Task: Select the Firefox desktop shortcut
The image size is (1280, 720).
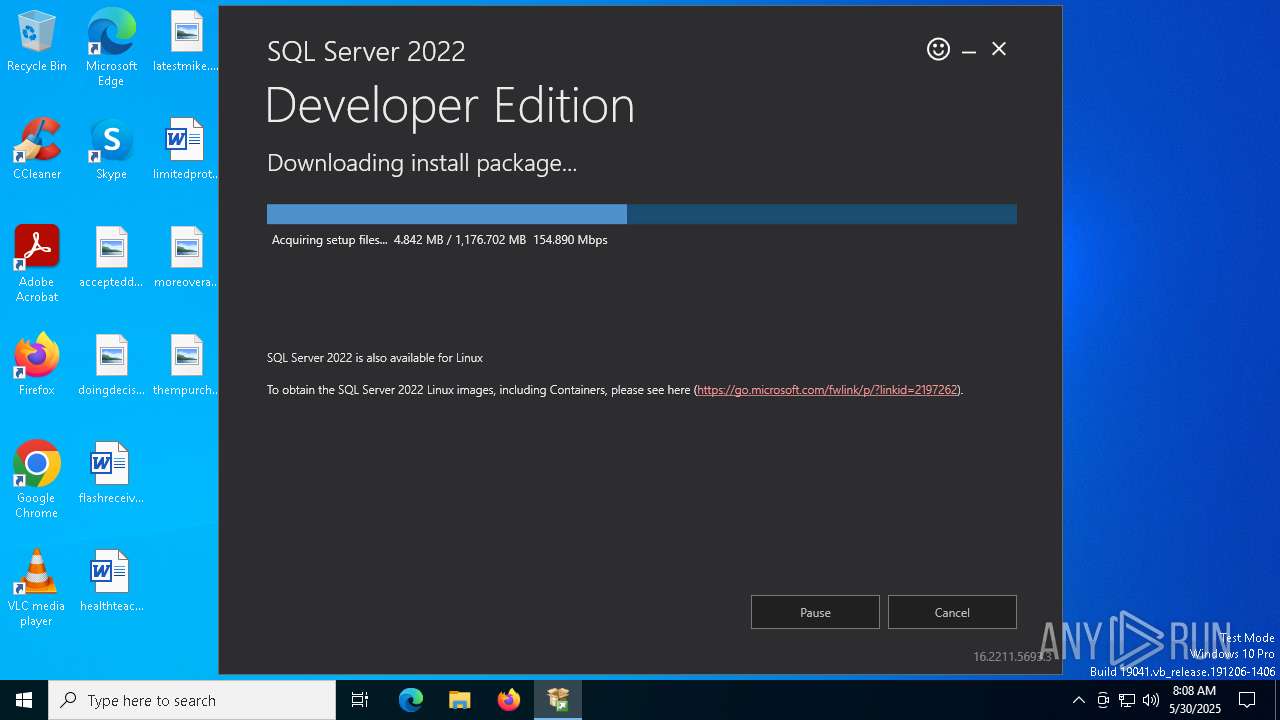Action: 37,366
